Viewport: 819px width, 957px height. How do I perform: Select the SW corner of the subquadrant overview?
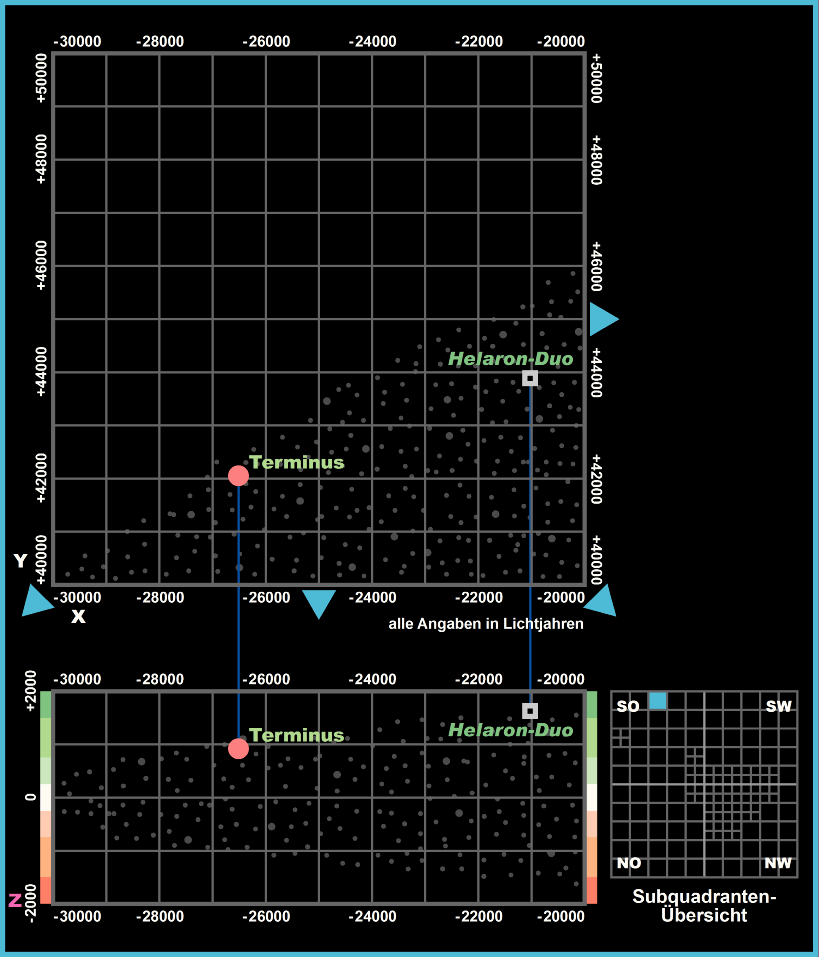pos(778,707)
